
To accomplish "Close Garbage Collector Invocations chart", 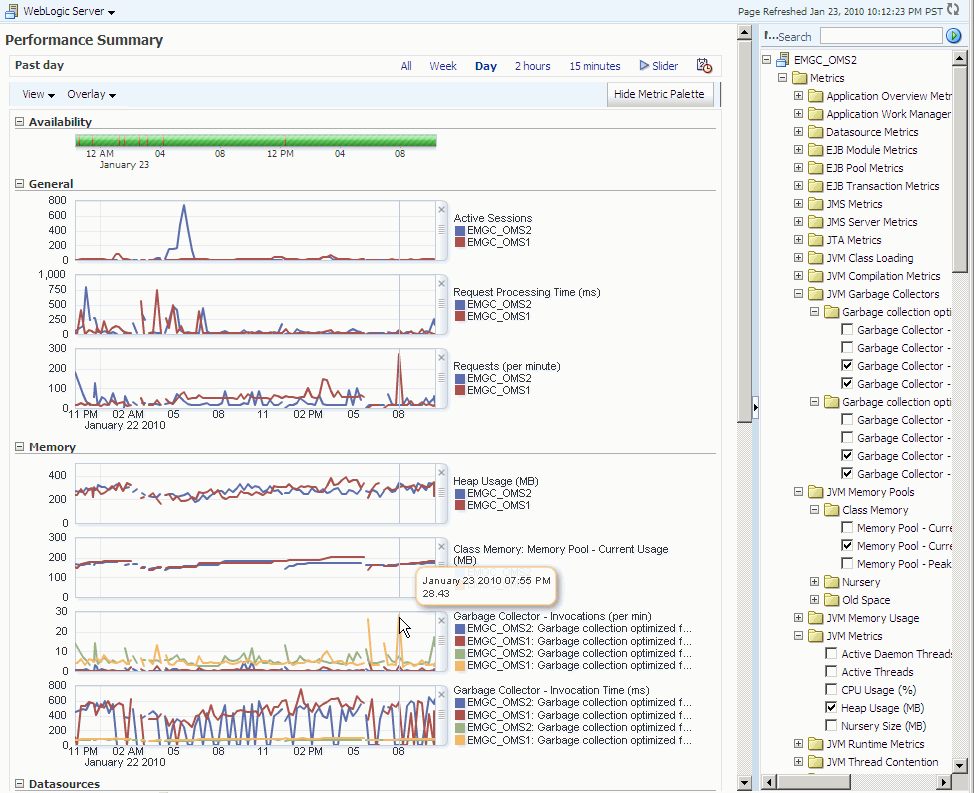I will pyautogui.click(x=442, y=621).
